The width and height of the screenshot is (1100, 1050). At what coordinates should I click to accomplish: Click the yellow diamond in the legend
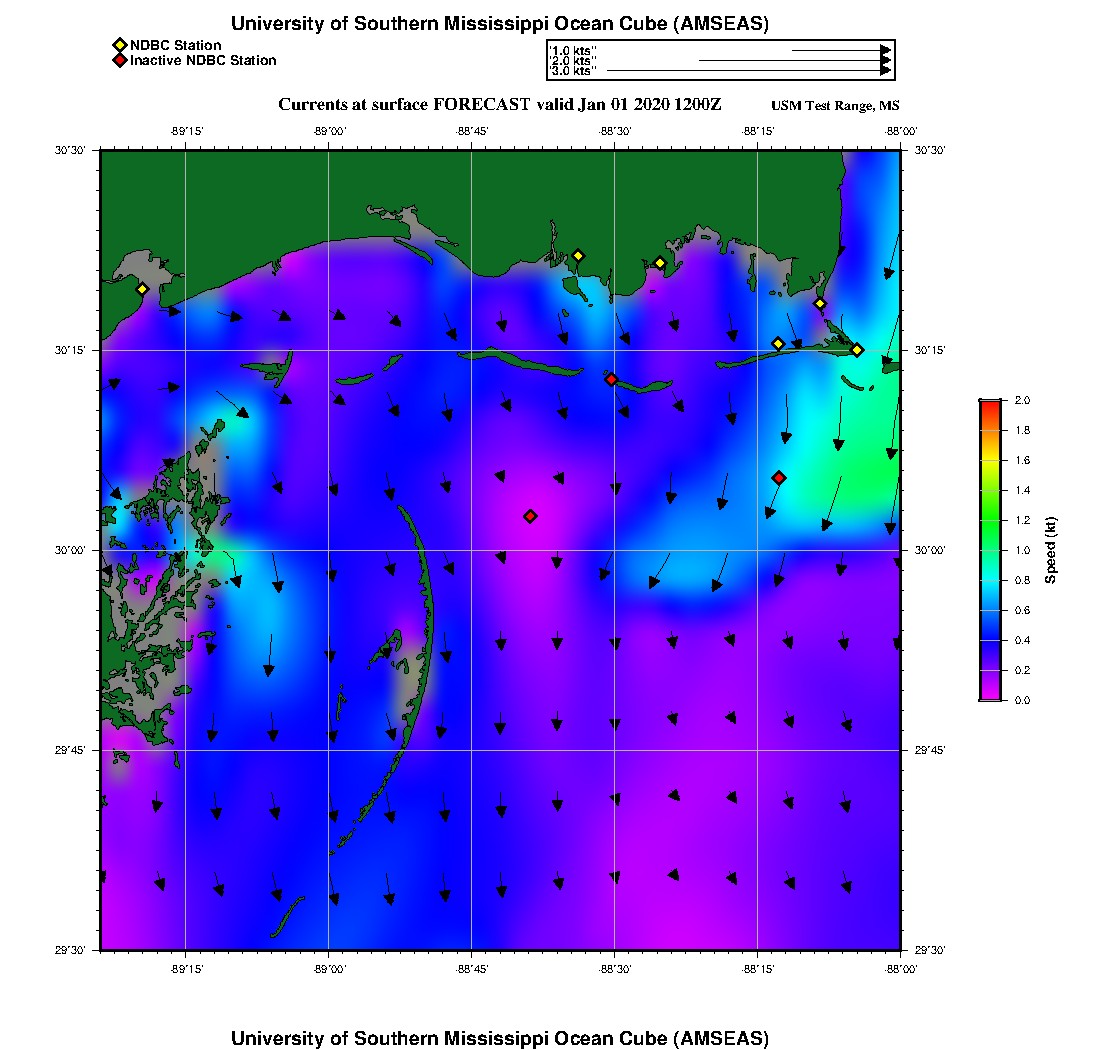pyautogui.click(x=120, y=45)
